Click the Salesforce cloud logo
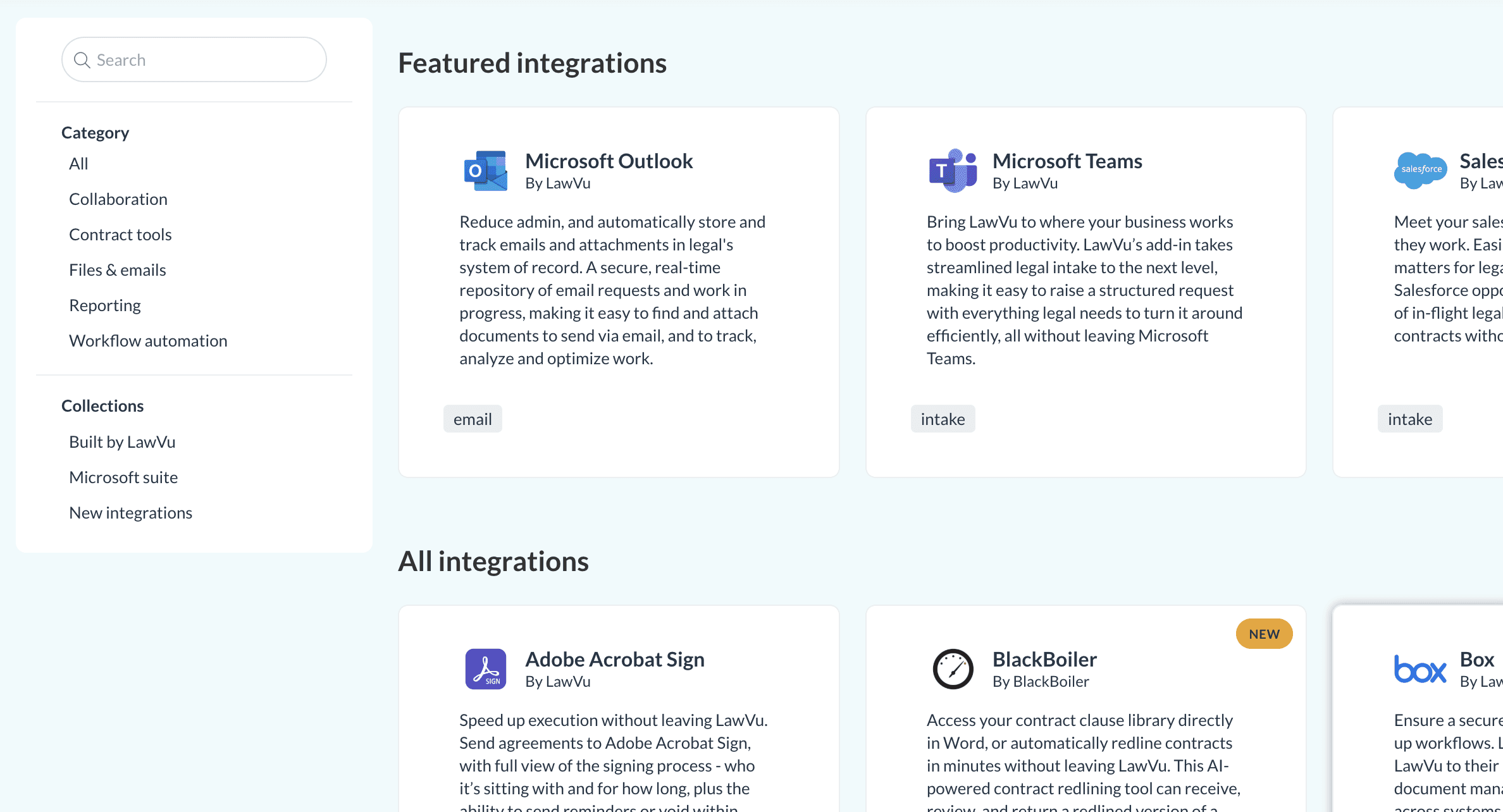The height and width of the screenshot is (812, 1503). tap(1420, 170)
